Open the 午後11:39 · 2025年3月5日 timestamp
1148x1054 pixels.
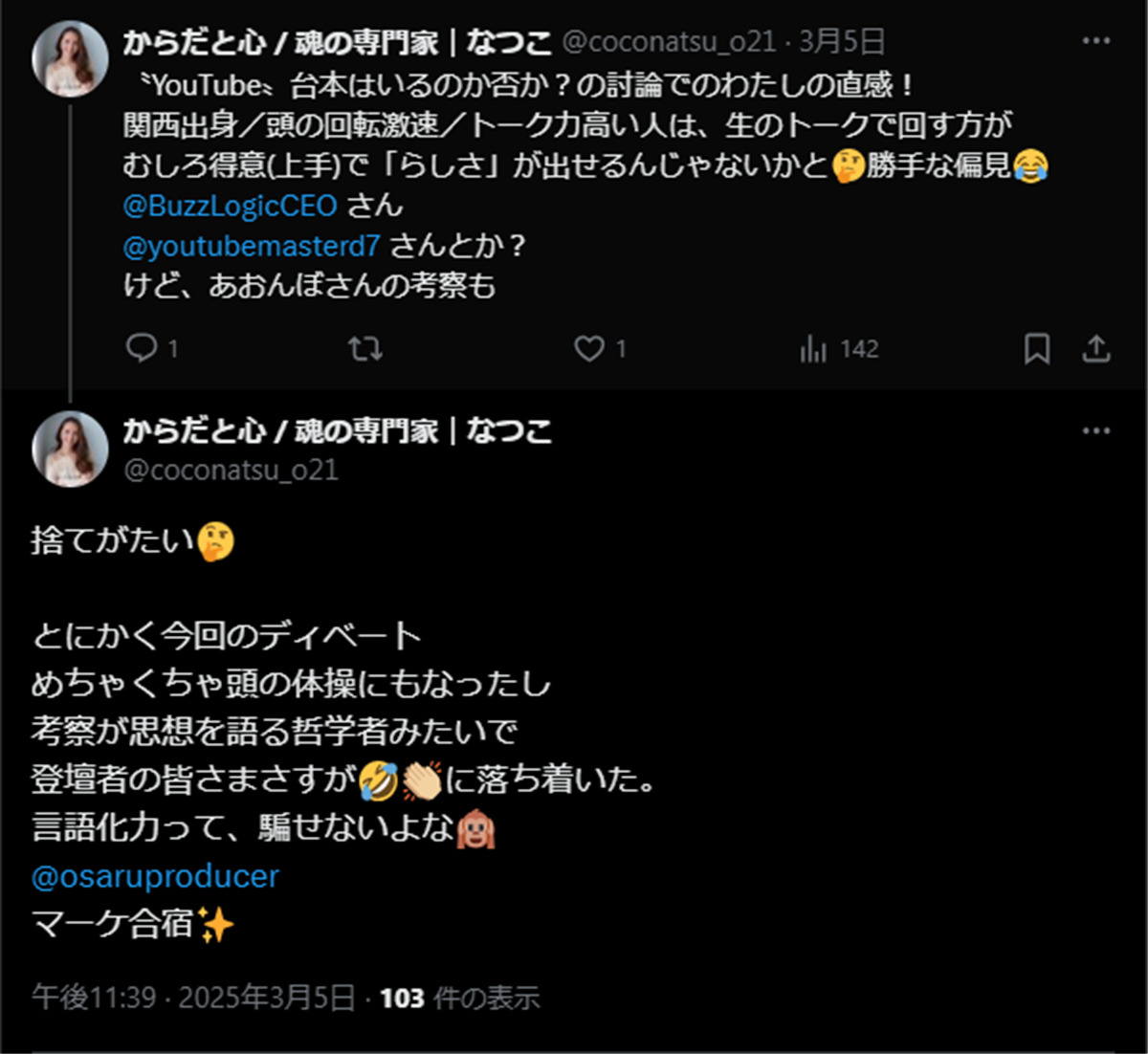coord(193,999)
